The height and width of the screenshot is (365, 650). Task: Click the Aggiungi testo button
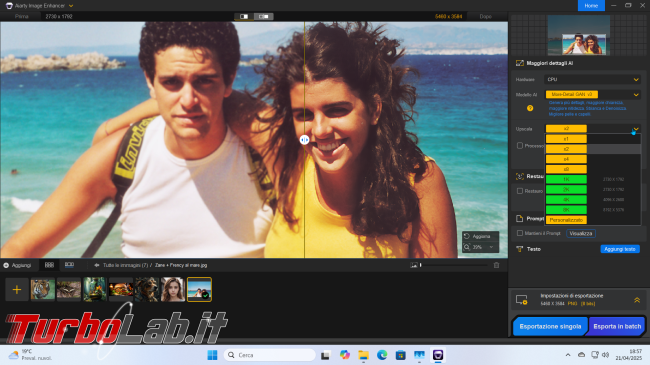click(620, 249)
